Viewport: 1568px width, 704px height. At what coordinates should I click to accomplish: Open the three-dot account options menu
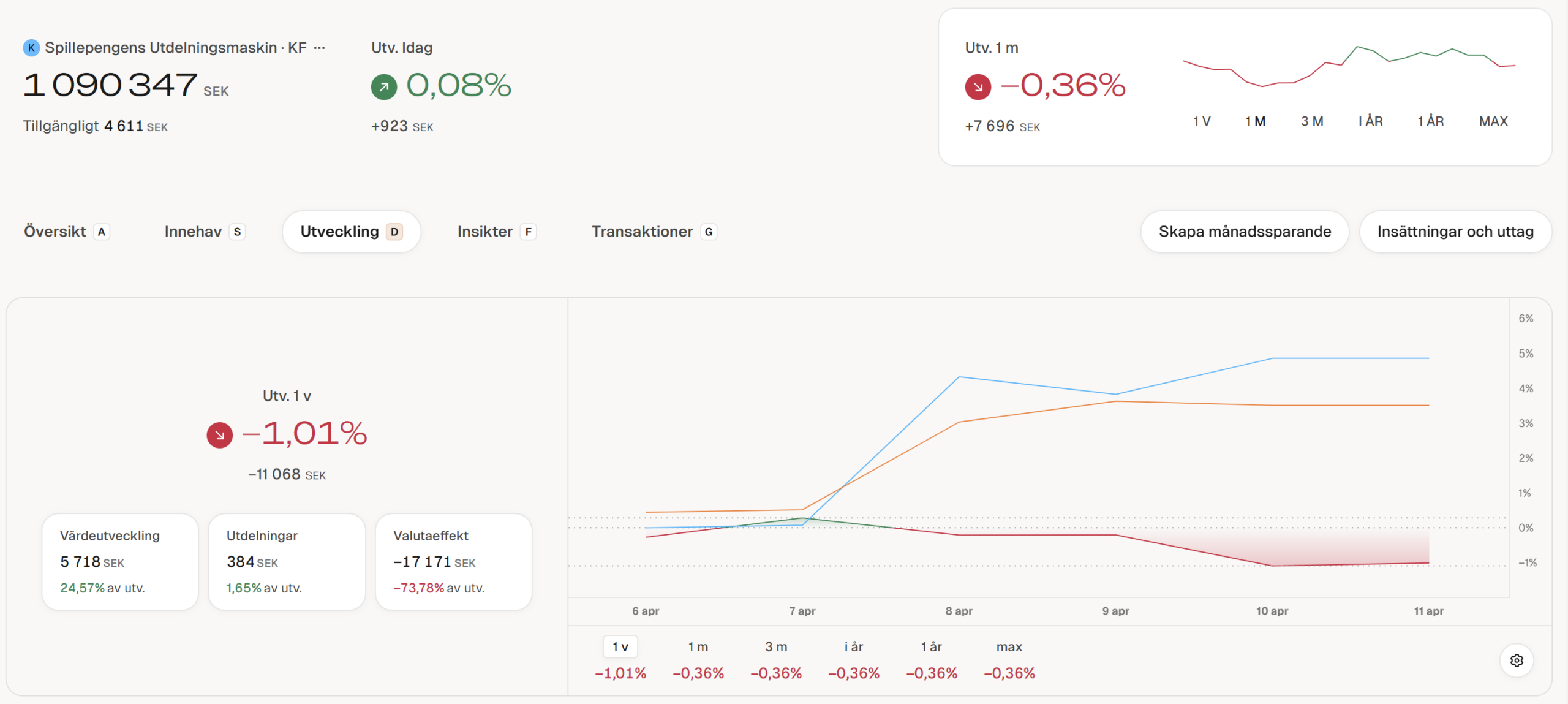pos(319,48)
